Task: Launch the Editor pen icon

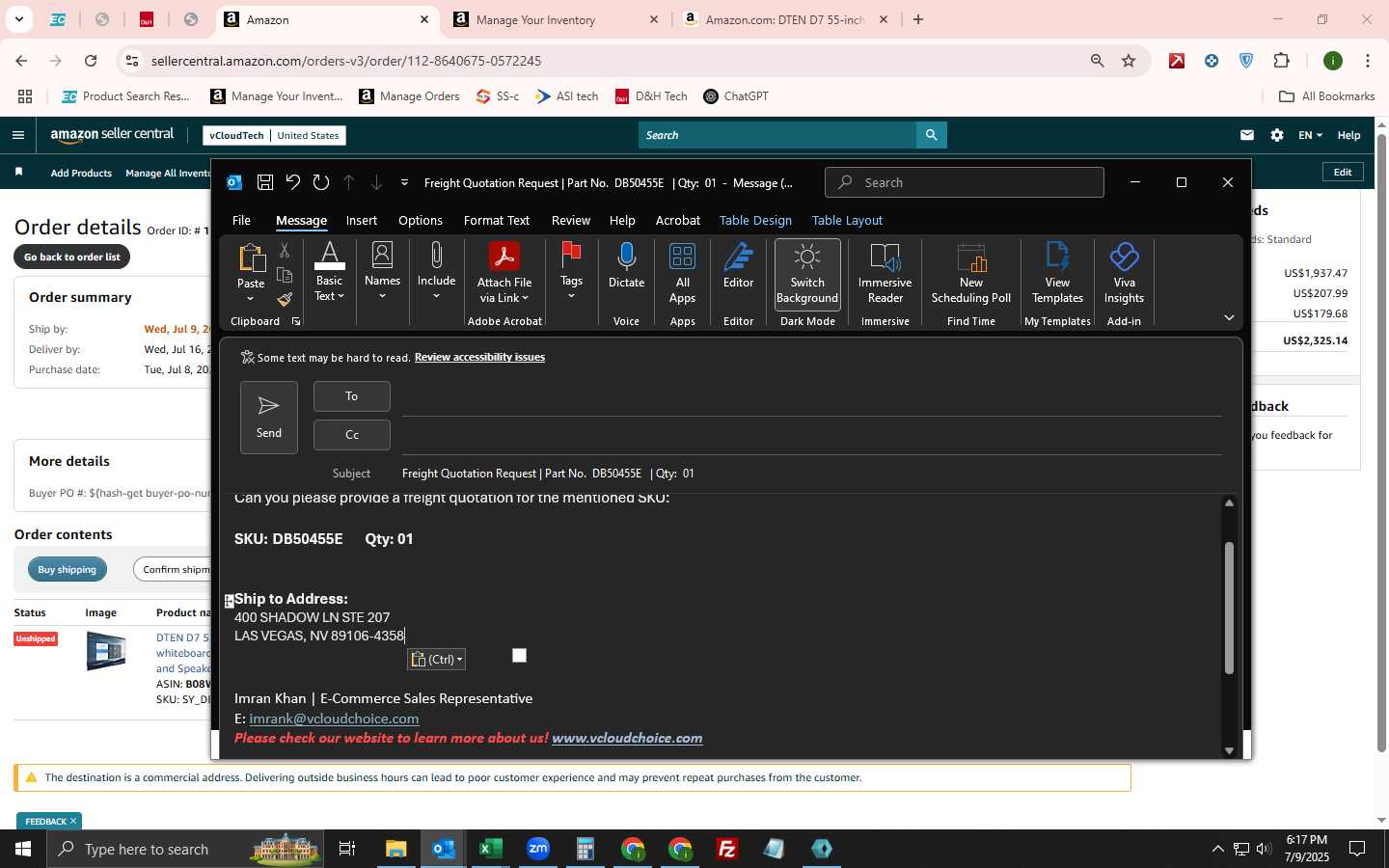Action: tap(738, 267)
